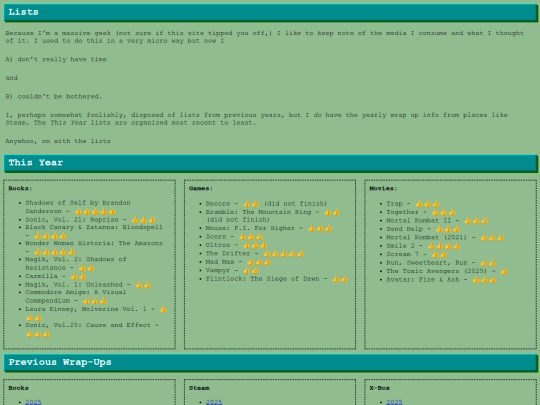The image size is (540, 405).
Task: Select Commodore Amiga: A Visual Compendium entry
Action: 75,296
